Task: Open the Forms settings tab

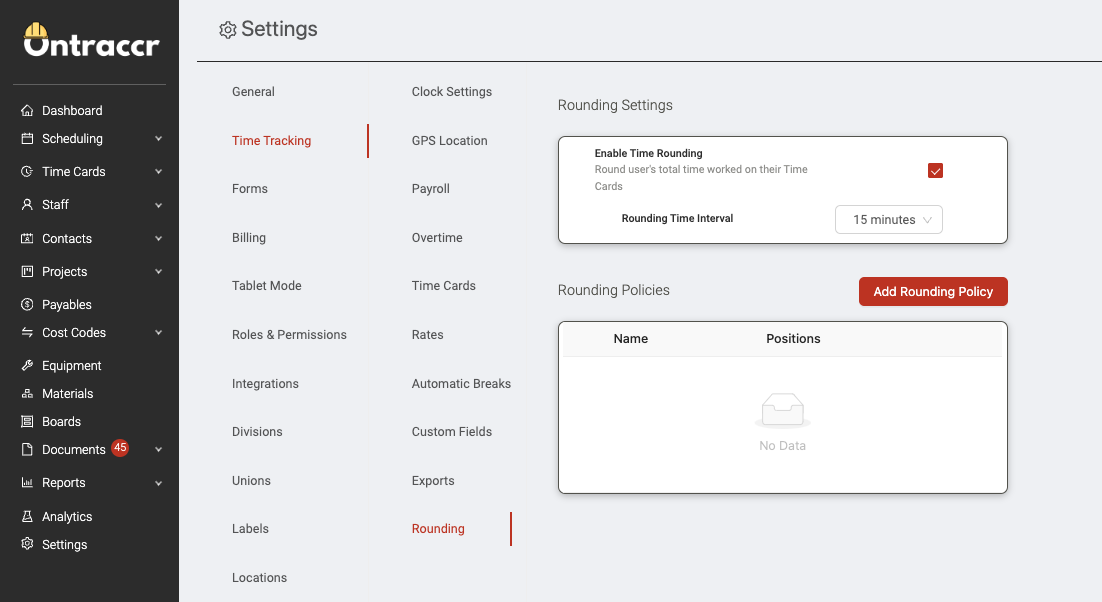Action: (x=249, y=188)
